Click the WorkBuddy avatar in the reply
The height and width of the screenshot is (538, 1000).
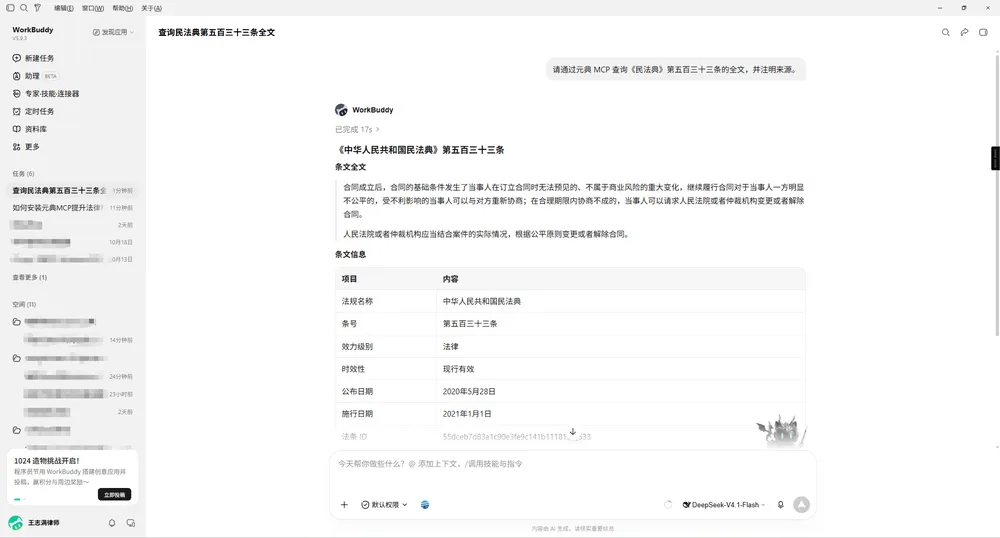(x=341, y=110)
